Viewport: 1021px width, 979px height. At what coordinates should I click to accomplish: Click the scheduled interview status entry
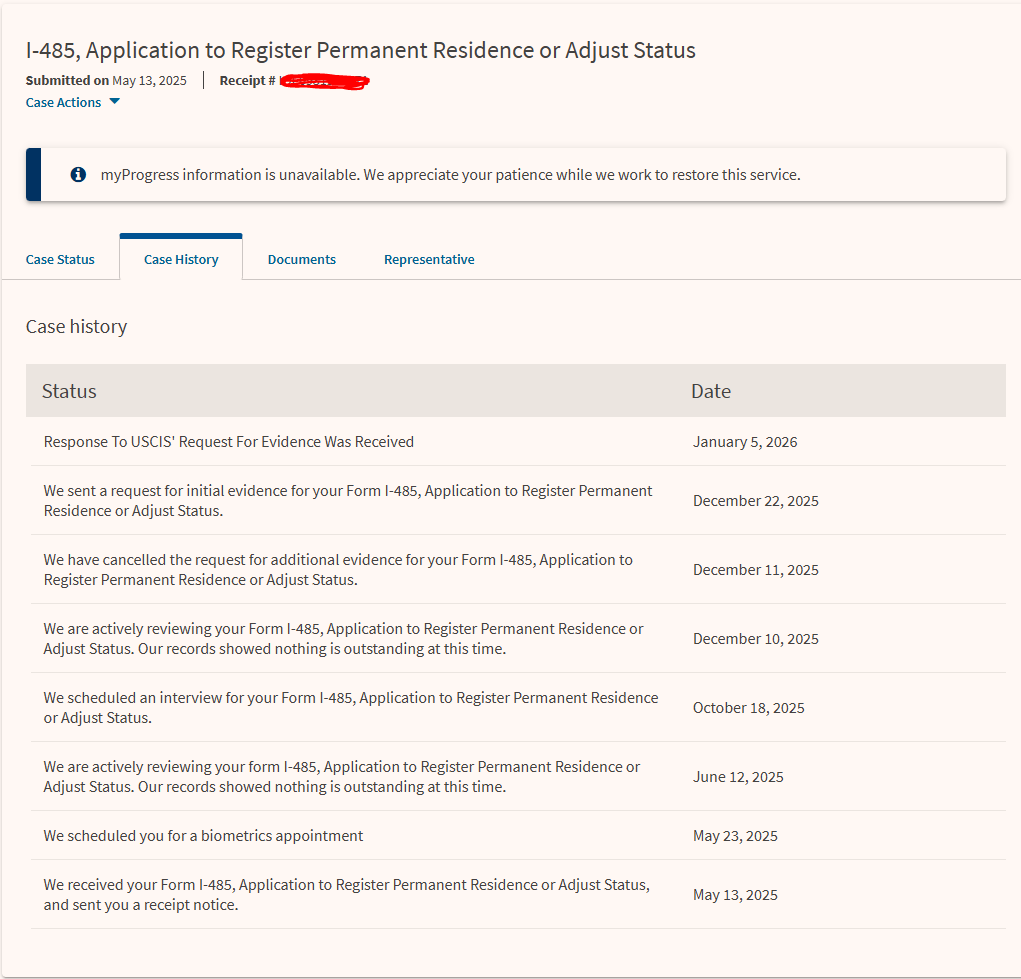point(350,707)
